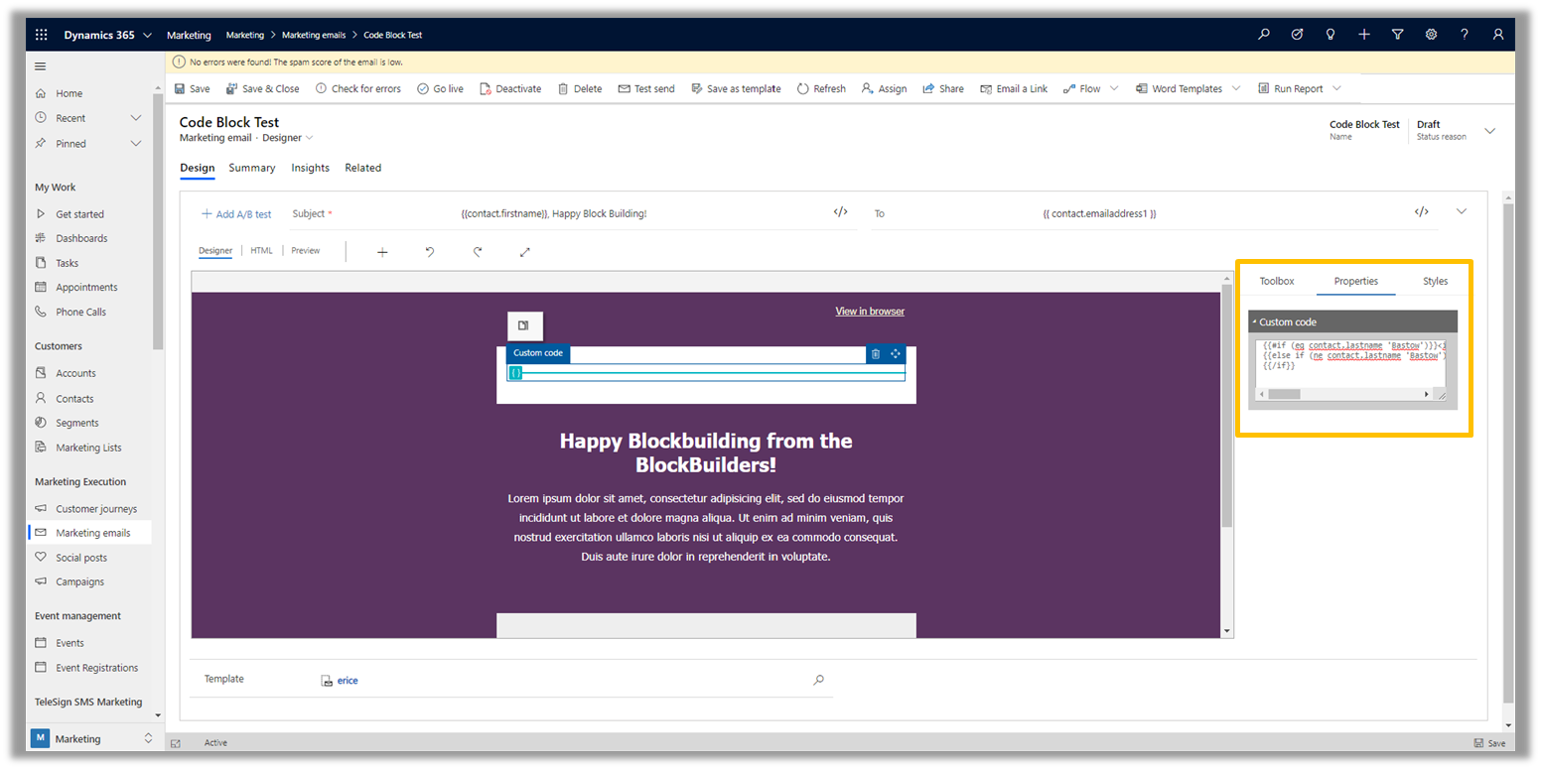This screenshot has height=769, width=1541.
Task: Click the move handle on Custom code block
Action: 895,354
